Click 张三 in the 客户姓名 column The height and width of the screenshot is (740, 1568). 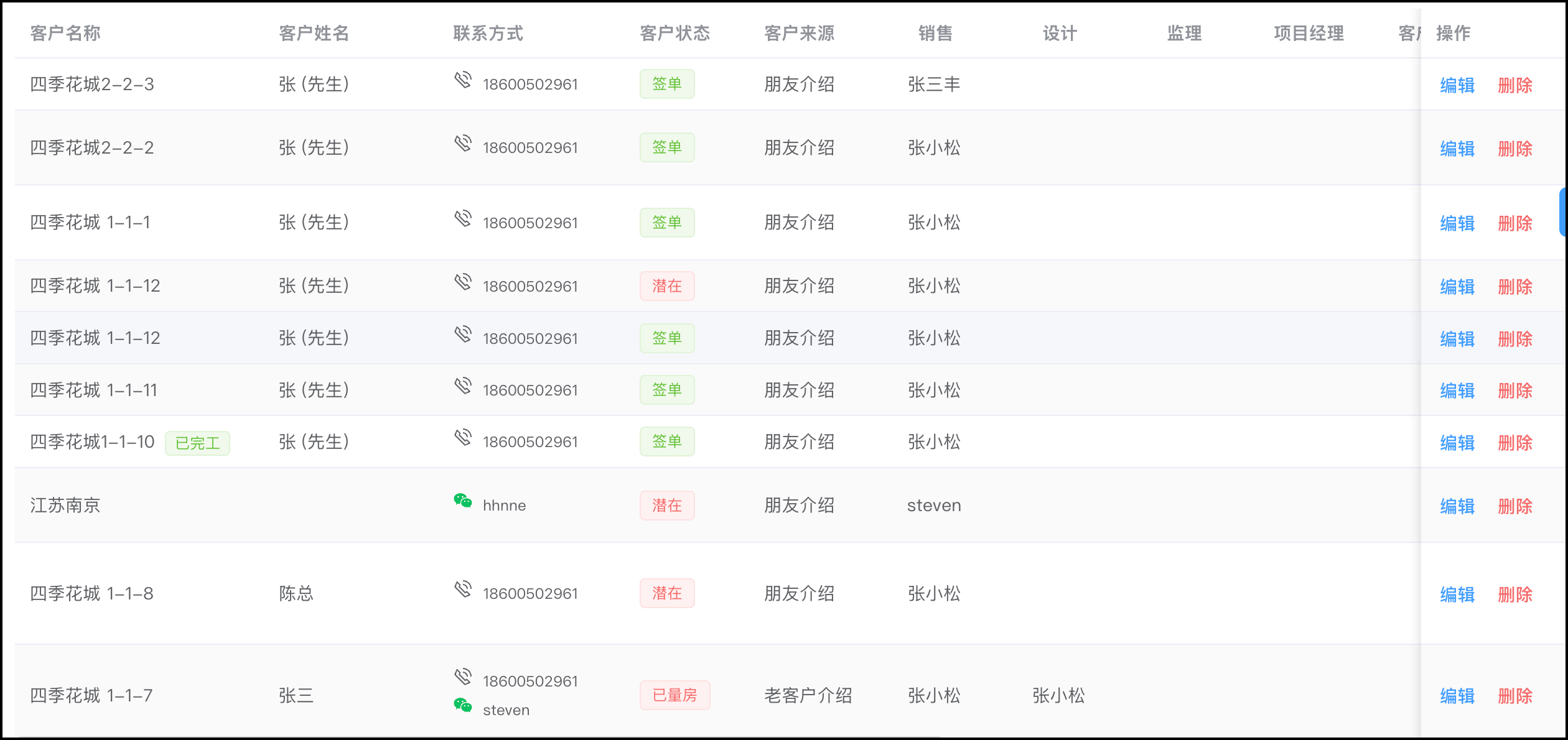point(296,695)
